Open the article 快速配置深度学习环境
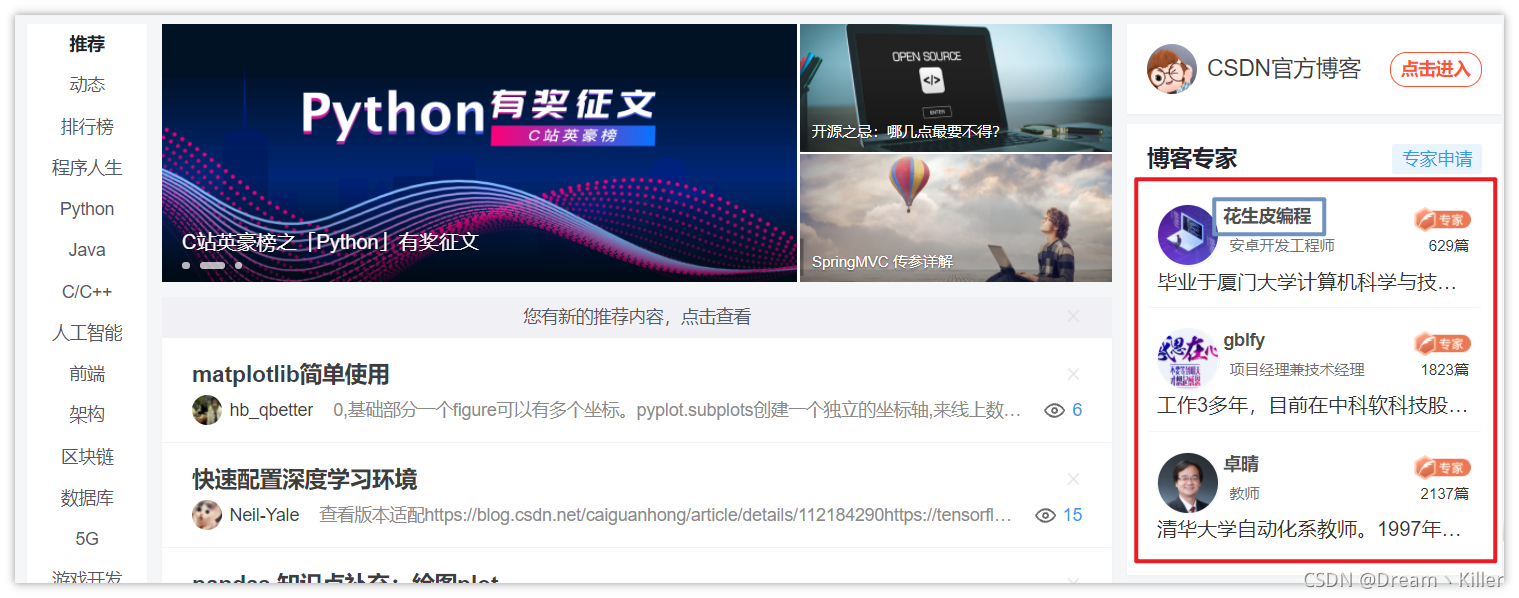Viewport: 1519px width, 598px height. (305, 480)
